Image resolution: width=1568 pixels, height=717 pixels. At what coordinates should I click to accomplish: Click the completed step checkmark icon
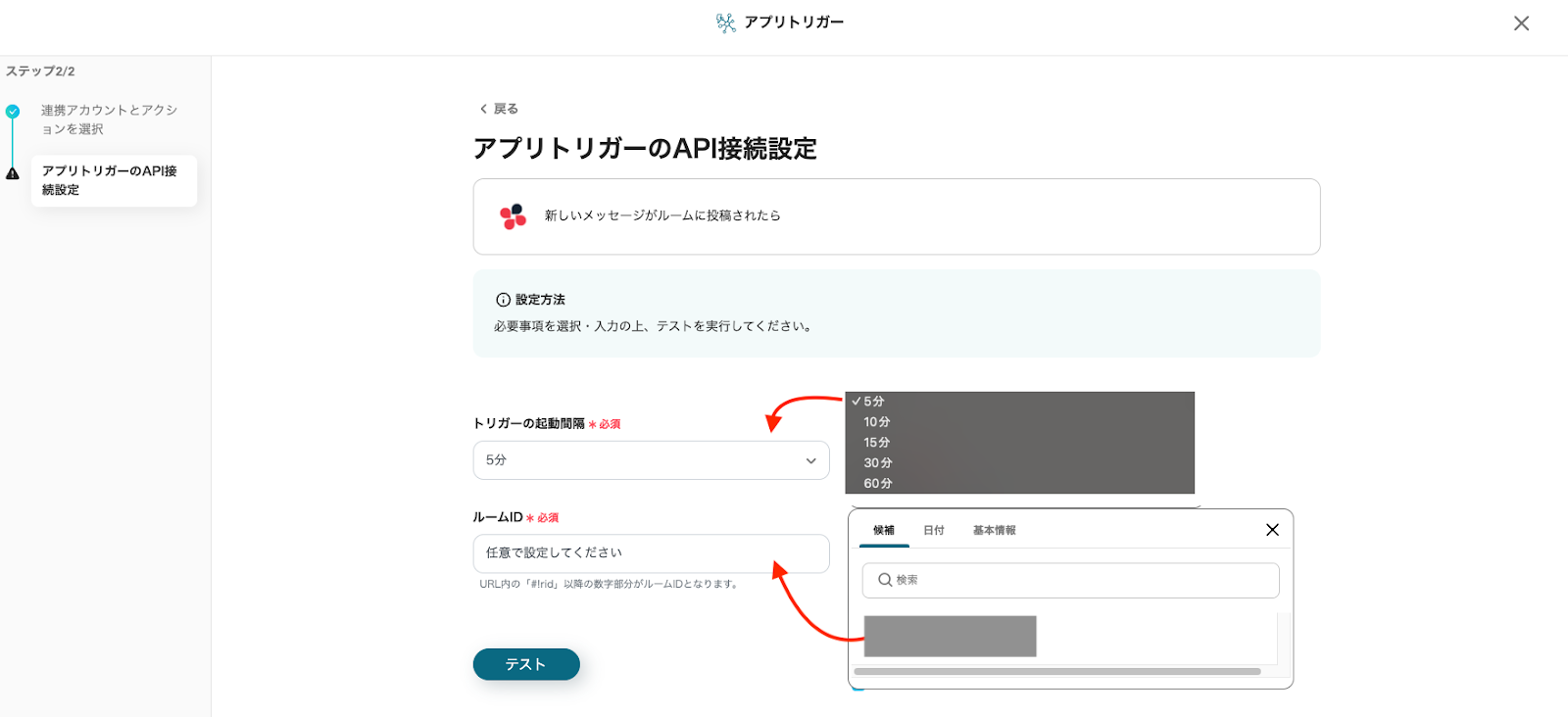[13, 112]
